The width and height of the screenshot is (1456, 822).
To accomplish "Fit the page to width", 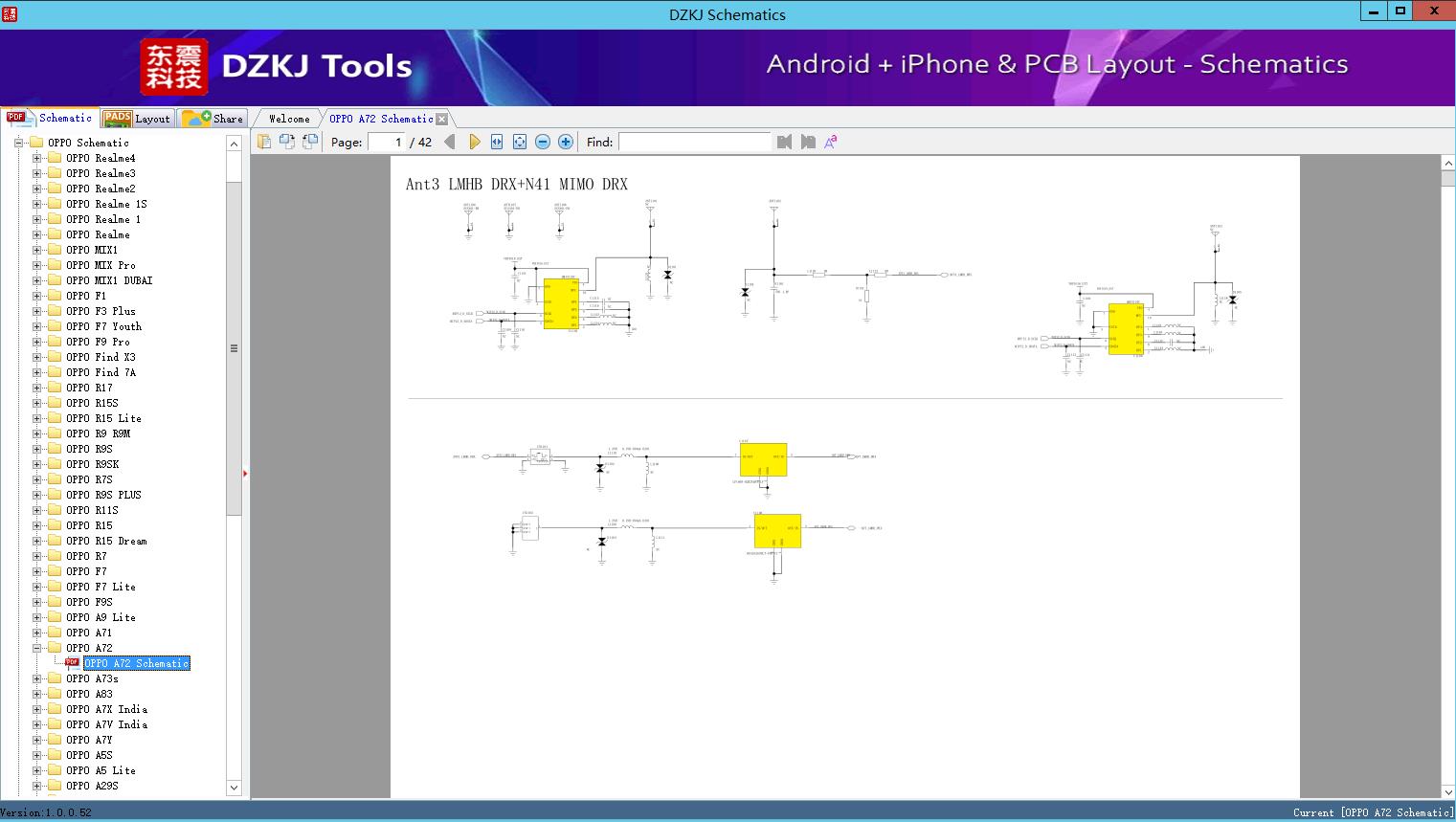I will coord(497,142).
